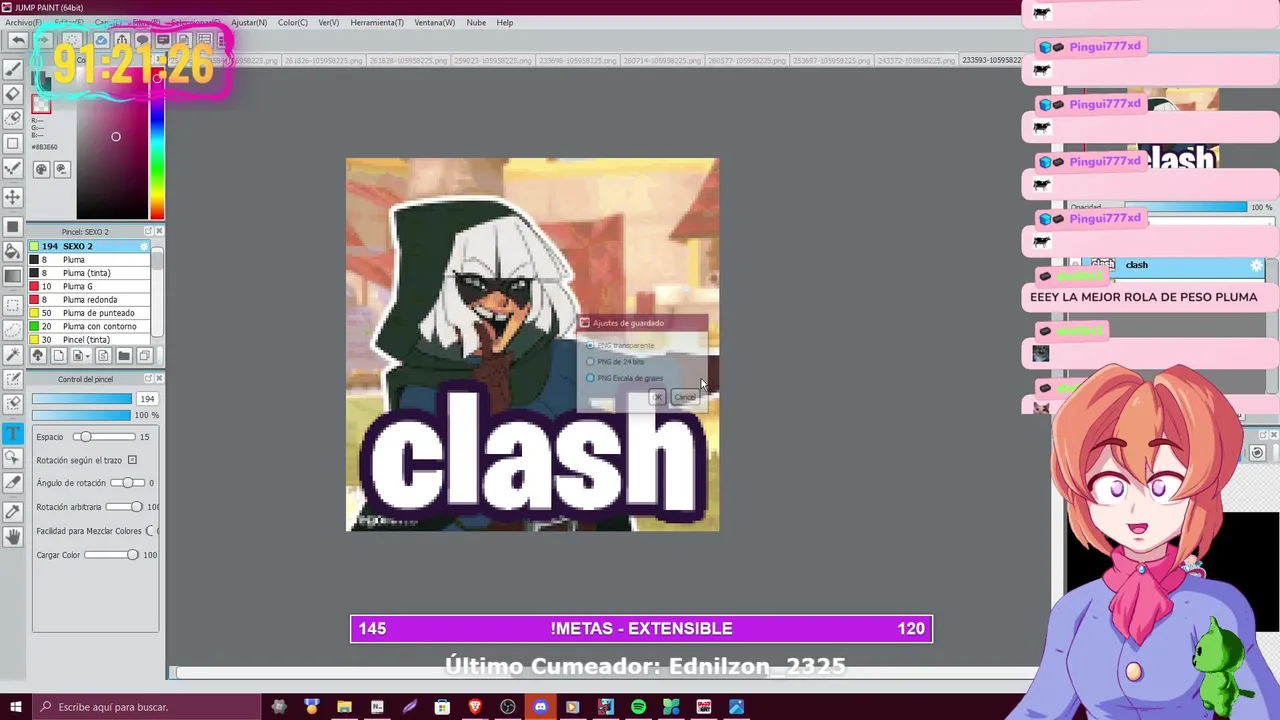Click the cloud brush download icon
This screenshot has width=1280, height=720.
(x=38, y=355)
